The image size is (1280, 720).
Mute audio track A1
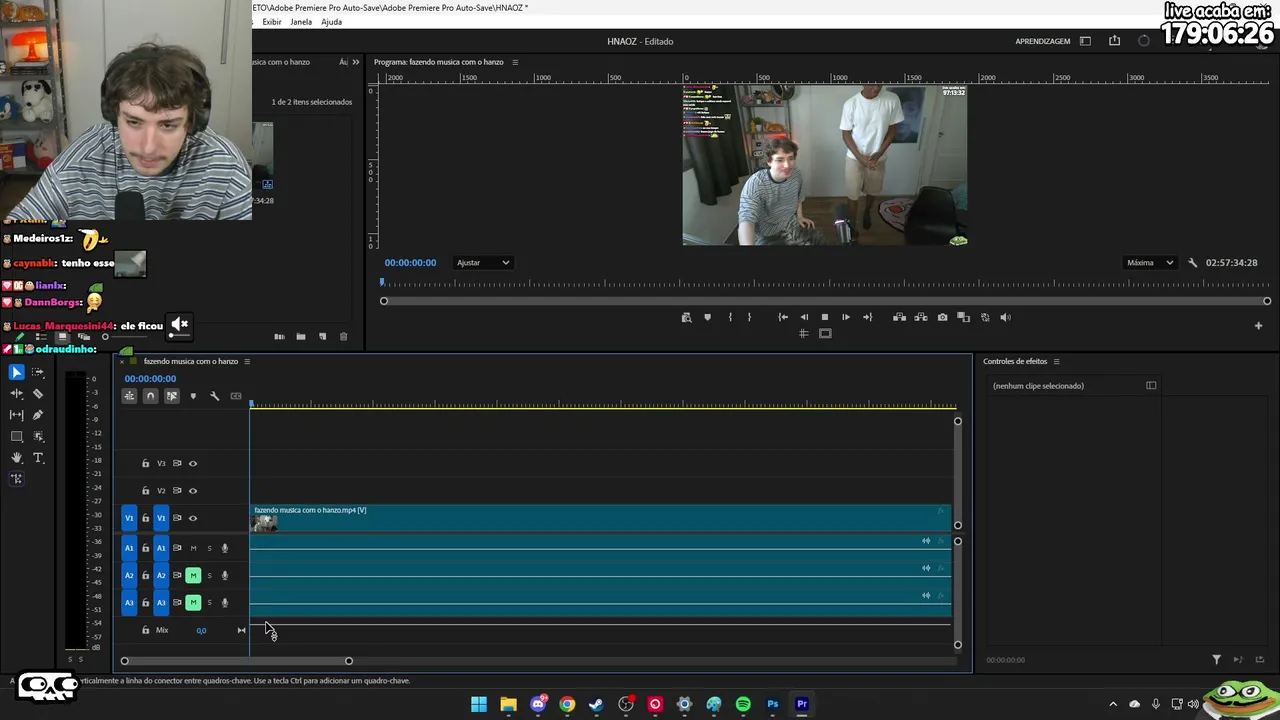point(193,548)
